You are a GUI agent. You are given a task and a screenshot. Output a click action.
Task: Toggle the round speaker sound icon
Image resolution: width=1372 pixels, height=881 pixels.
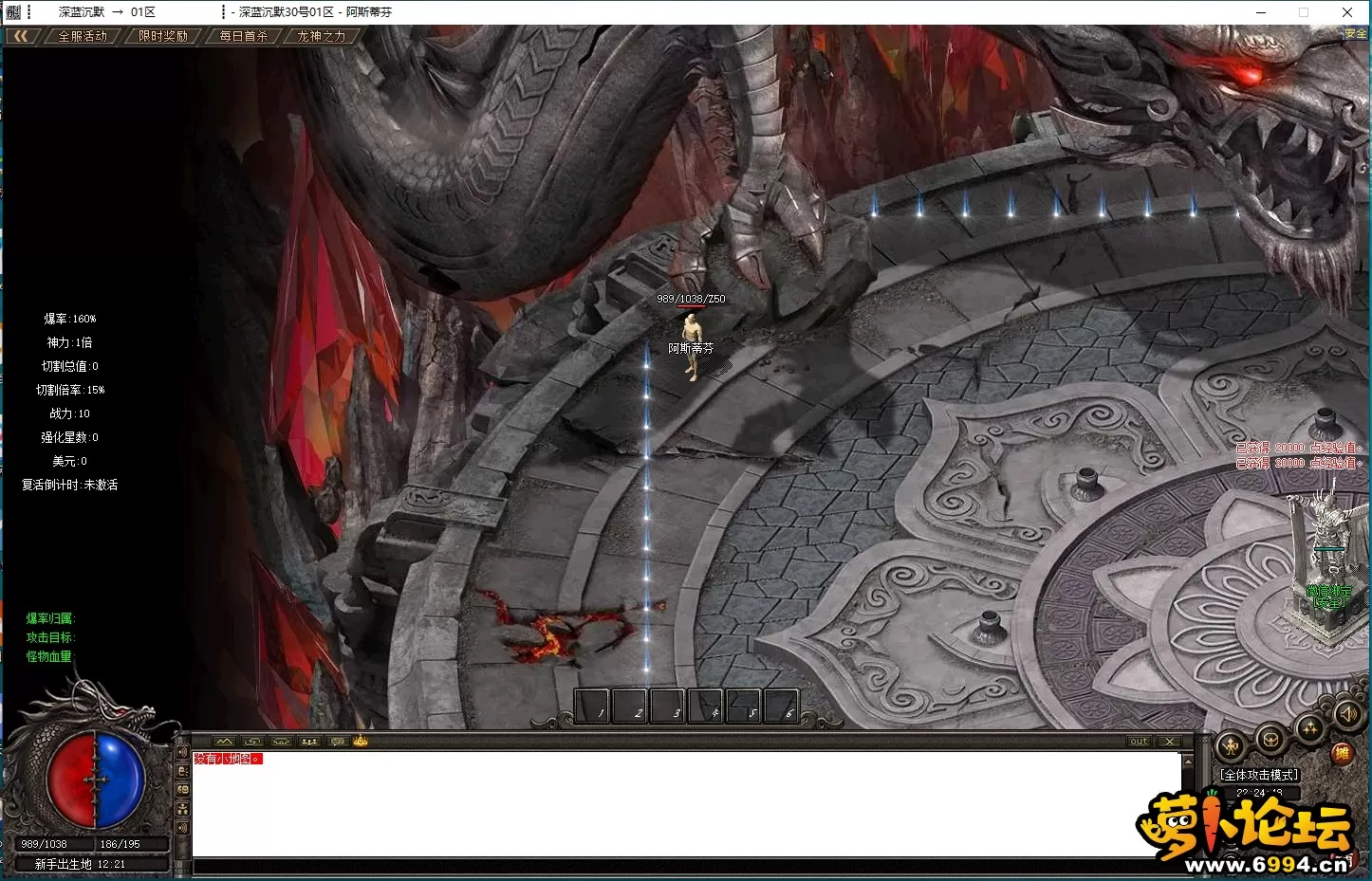pos(1347,713)
